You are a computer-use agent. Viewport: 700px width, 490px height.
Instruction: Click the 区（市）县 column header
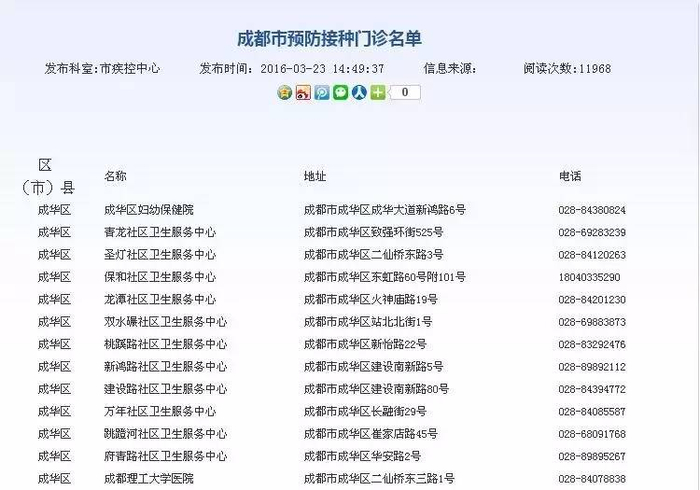48,176
